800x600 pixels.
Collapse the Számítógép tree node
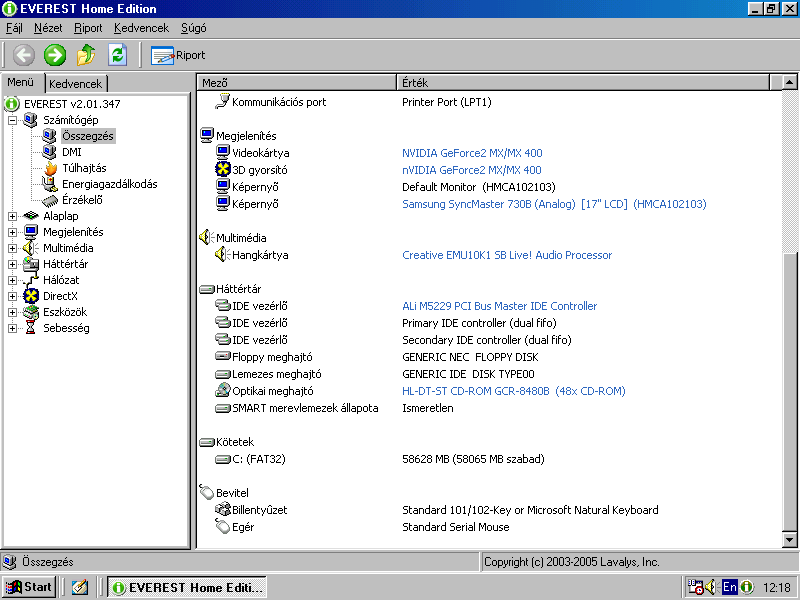(12, 120)
